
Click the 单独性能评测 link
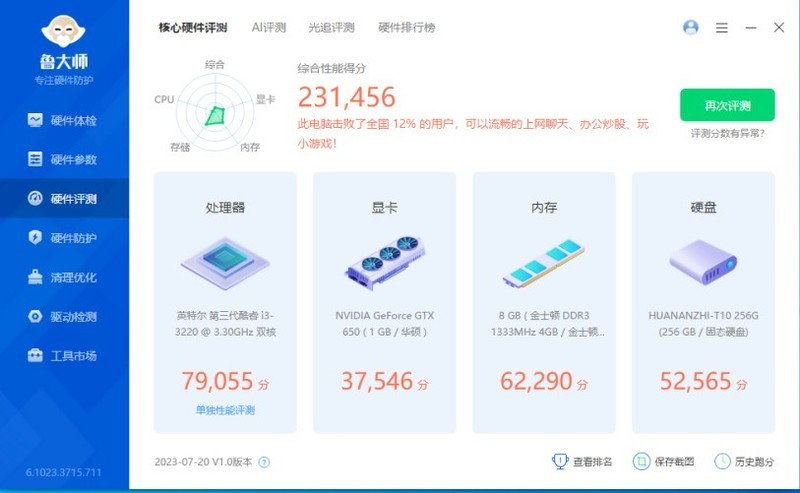pyautogui.click(x=225, y=410)
